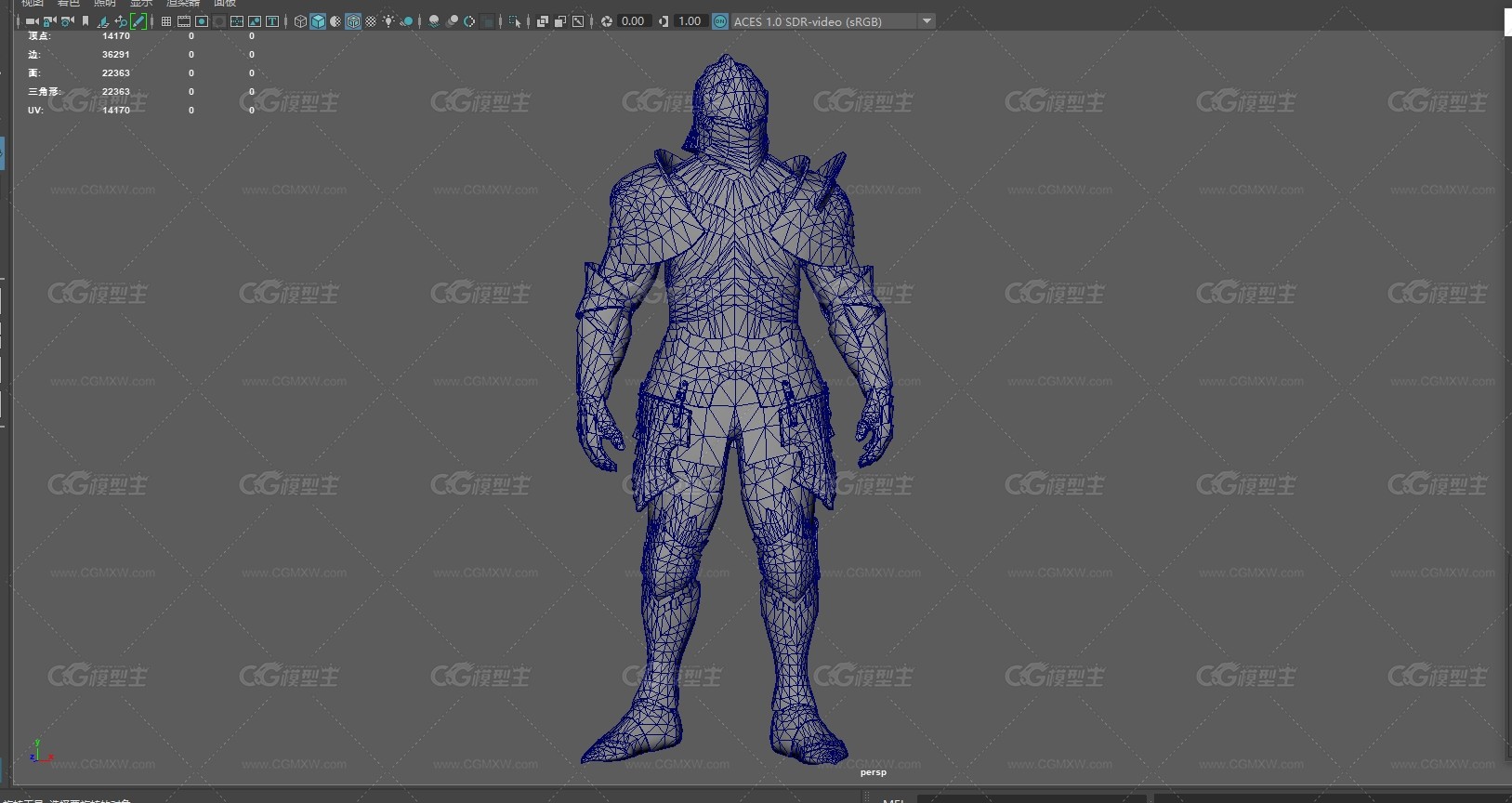Screen dimensions: 1512x803
Task: Click the Image Plane icon
Action: [x=103, y=21]
